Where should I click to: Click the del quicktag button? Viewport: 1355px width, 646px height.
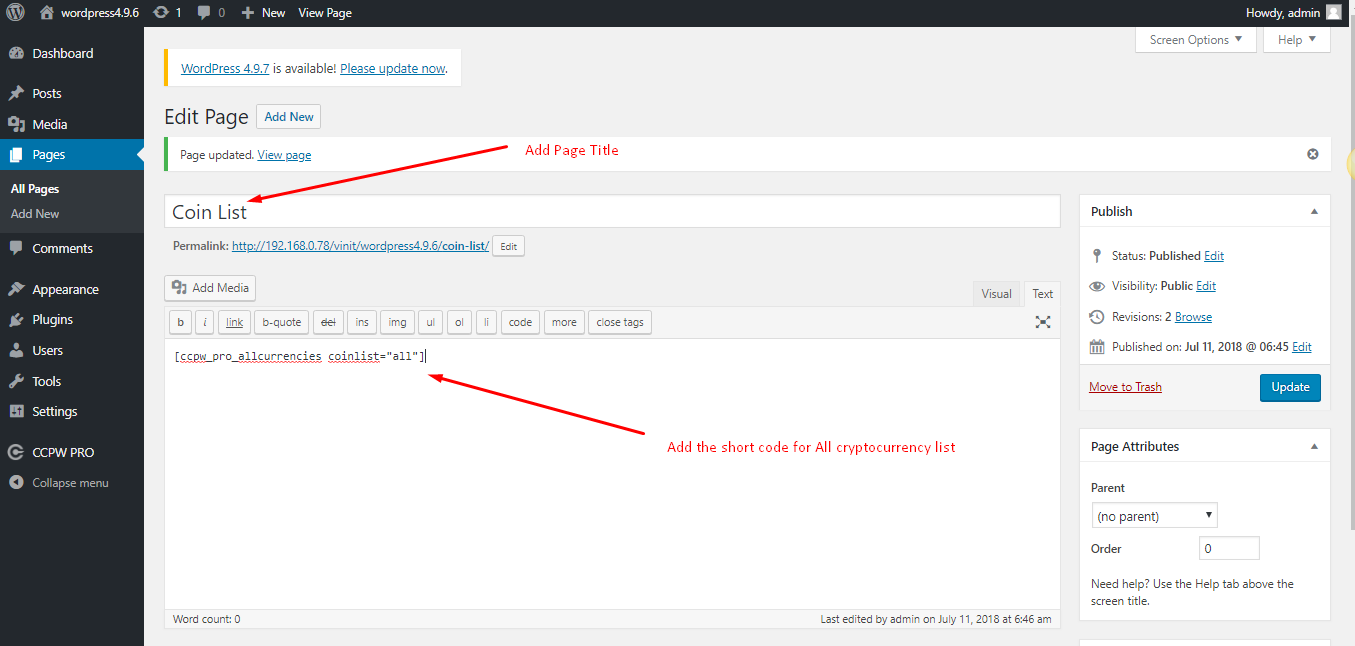tap(328, 322)
